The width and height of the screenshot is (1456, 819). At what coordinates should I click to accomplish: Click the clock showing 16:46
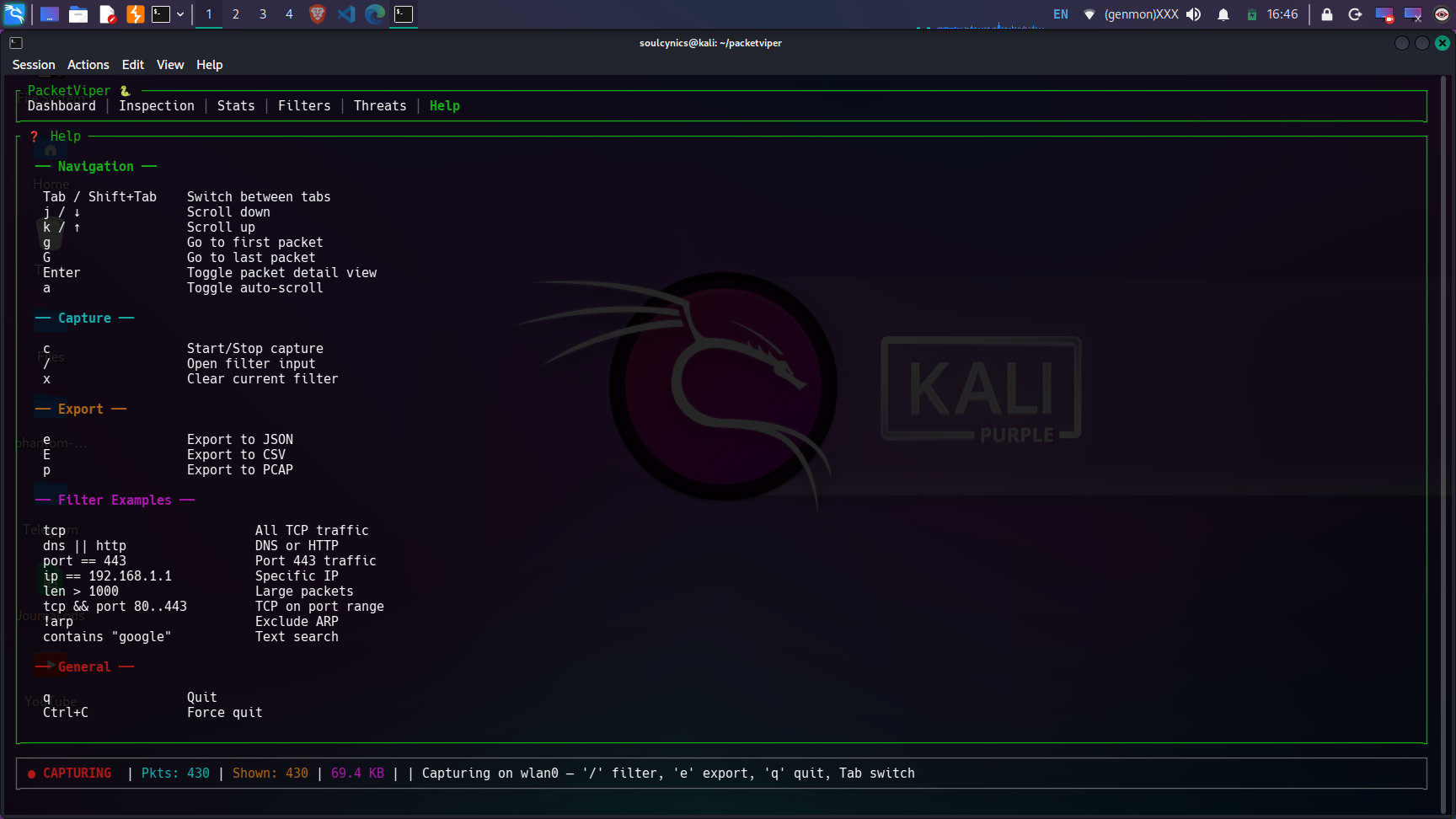[1282, 14]
